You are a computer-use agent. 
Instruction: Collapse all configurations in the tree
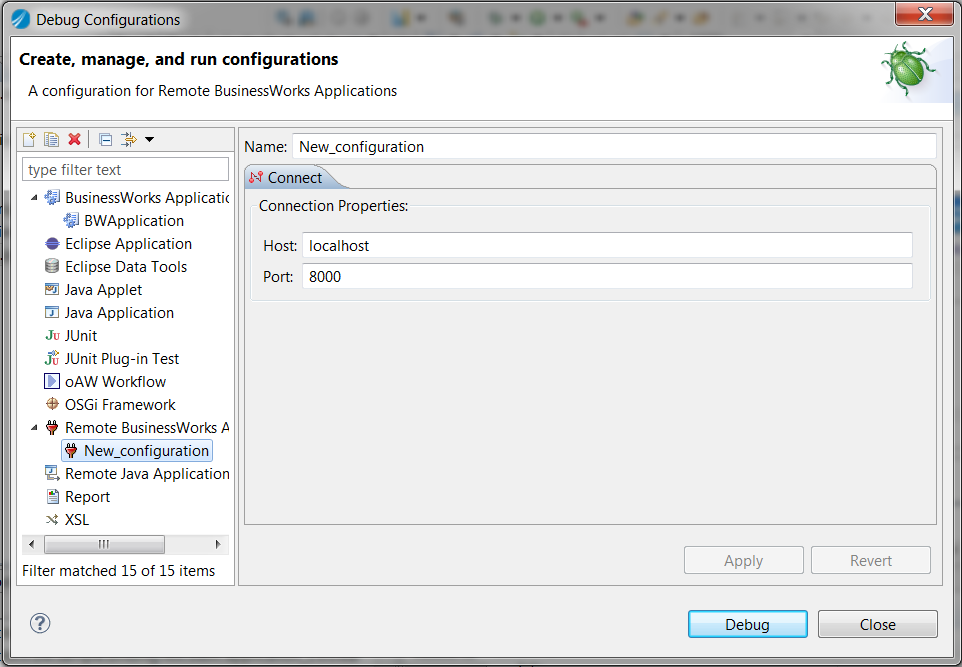tap(106, 140)
